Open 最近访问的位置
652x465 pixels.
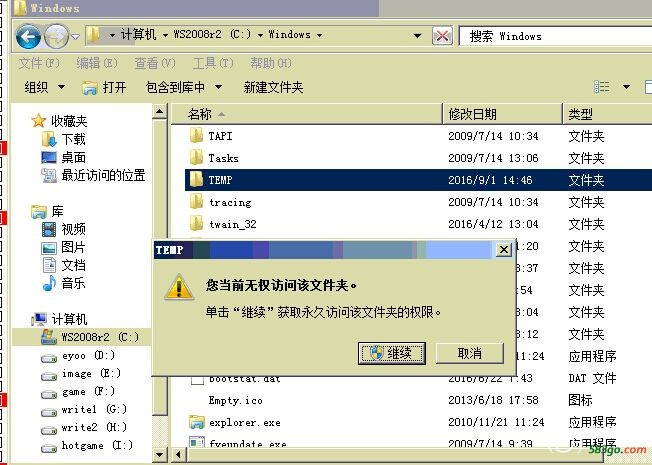[x=94, y=176]
